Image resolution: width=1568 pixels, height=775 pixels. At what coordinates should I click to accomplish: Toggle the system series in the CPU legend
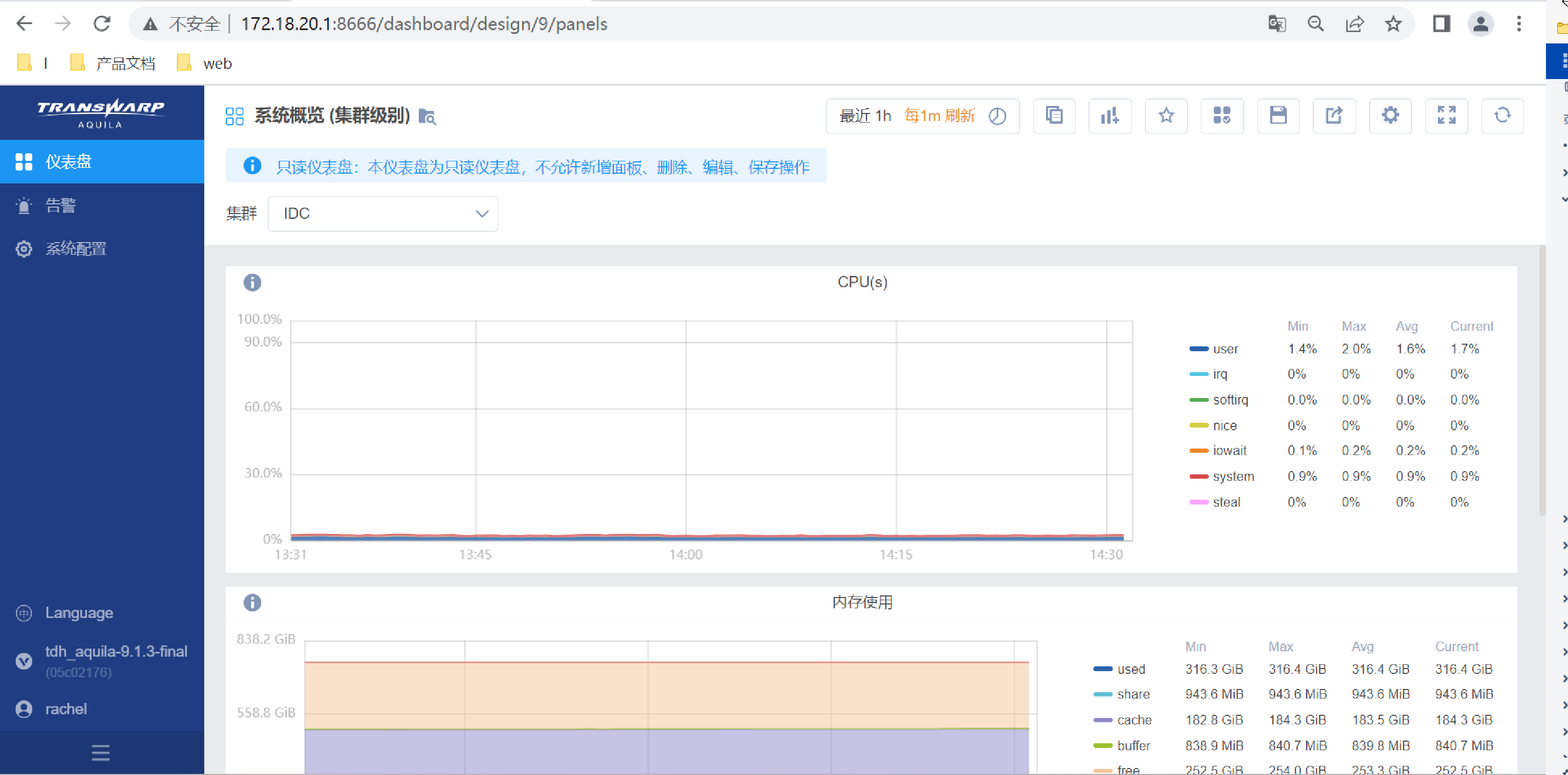(1222, 476)
